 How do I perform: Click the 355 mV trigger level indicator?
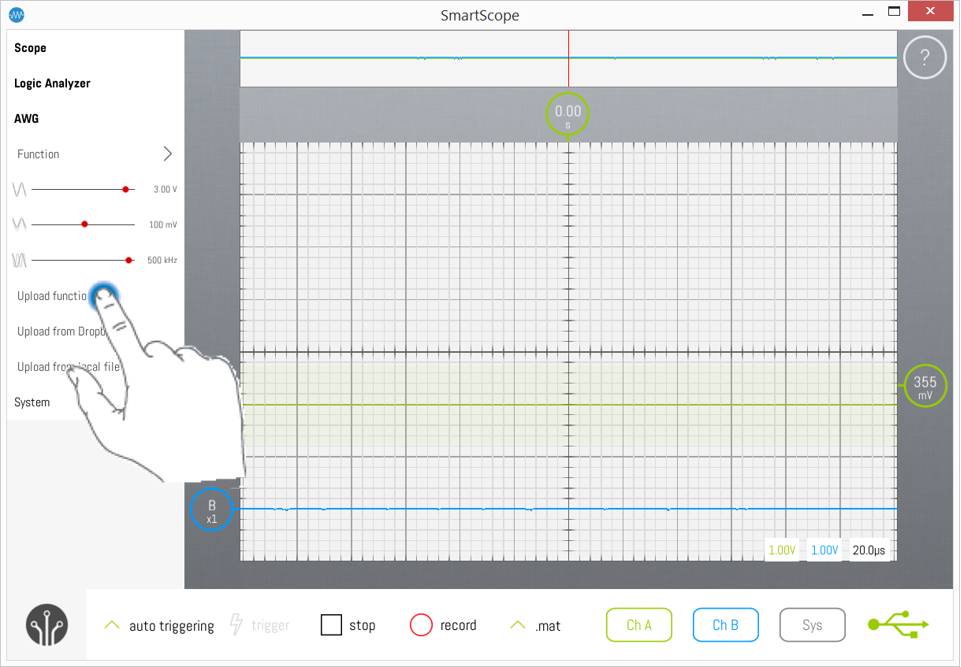(925, 385)
